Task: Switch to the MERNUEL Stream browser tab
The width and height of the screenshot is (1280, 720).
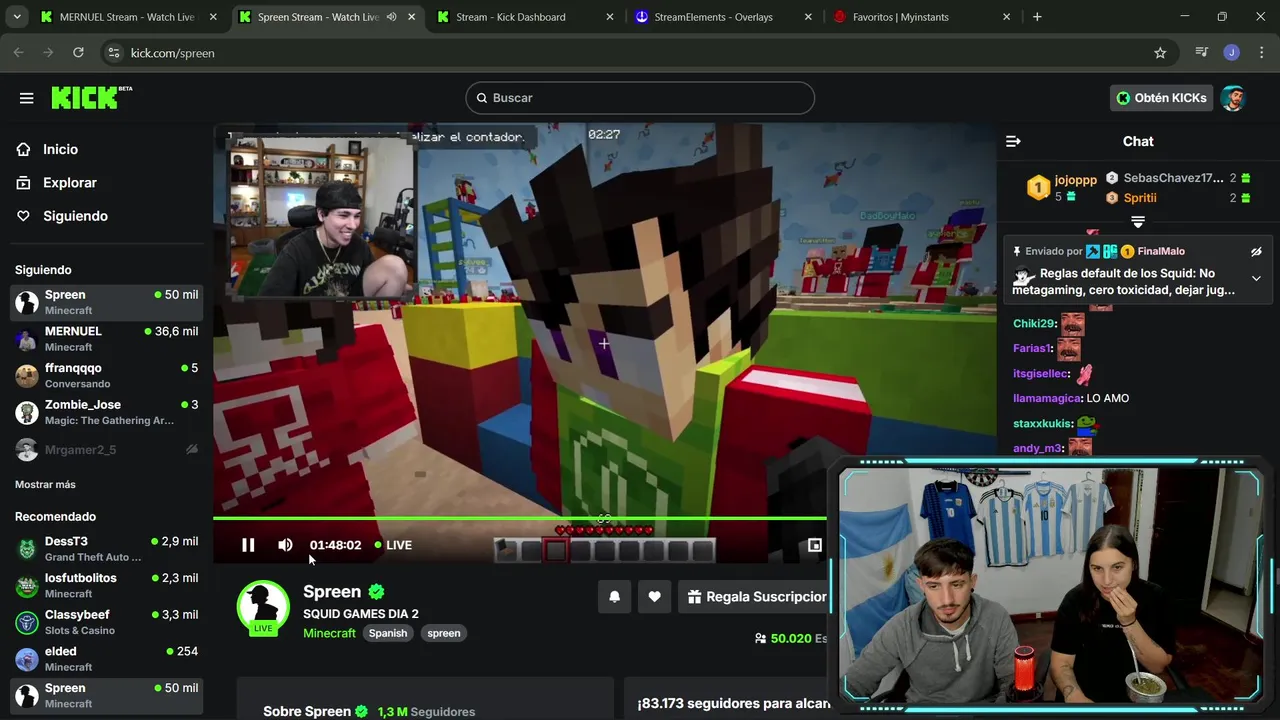Action: click(x=127, y=17)
